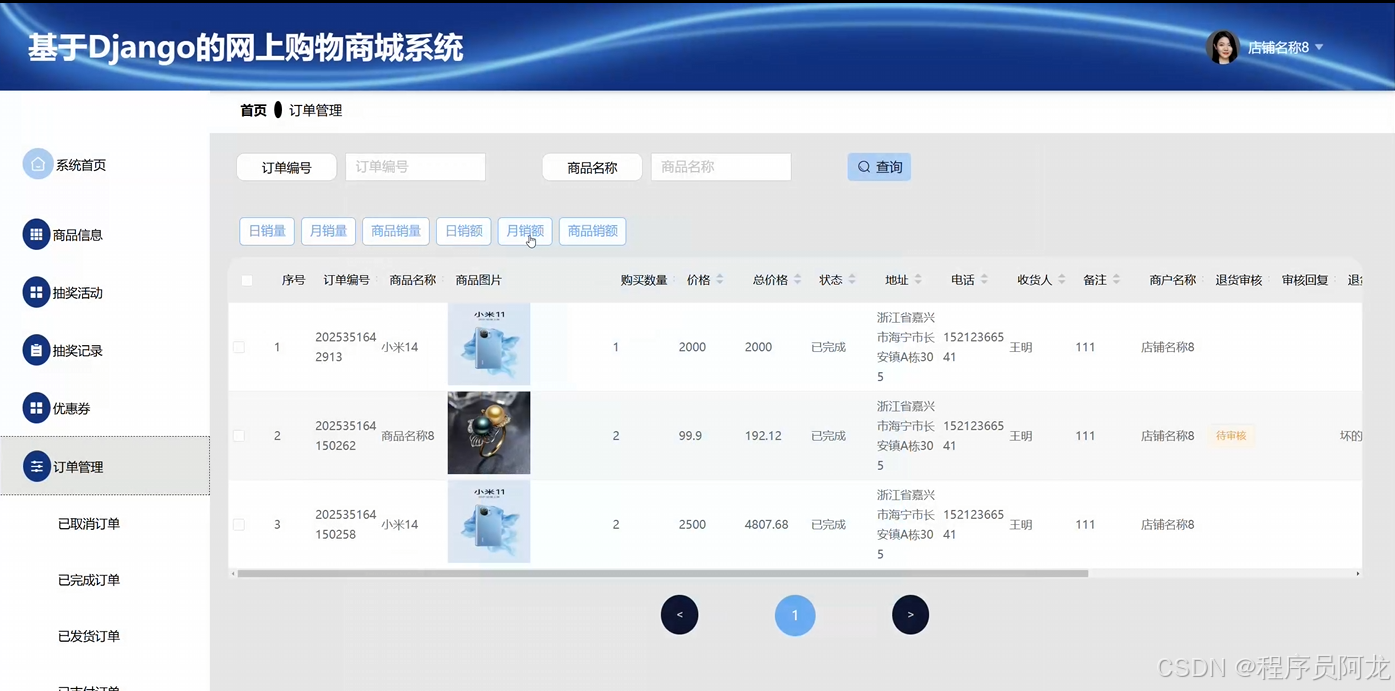Go to next page arrow button
Screen dimensions: 1395x691
coord(910,615)
